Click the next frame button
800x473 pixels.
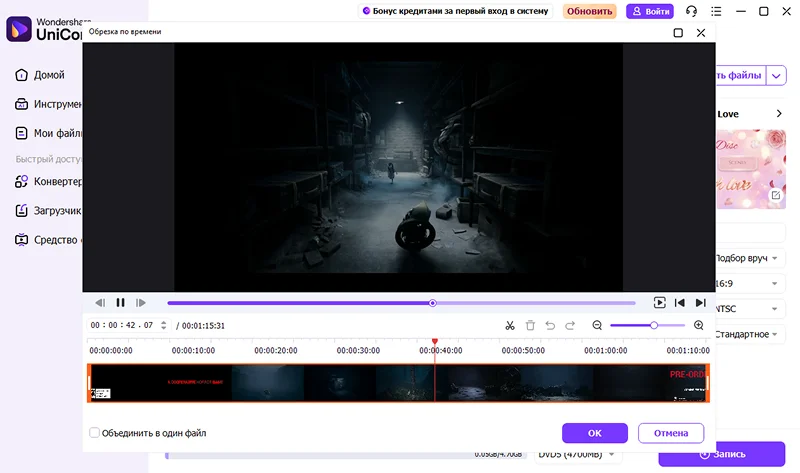tap(140, 303)
